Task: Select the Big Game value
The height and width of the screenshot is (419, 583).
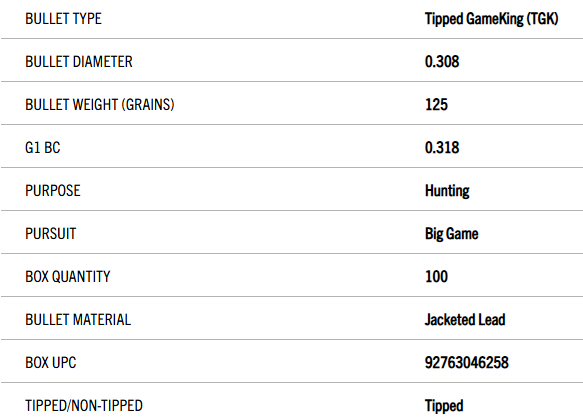Action: click(451, 234)
